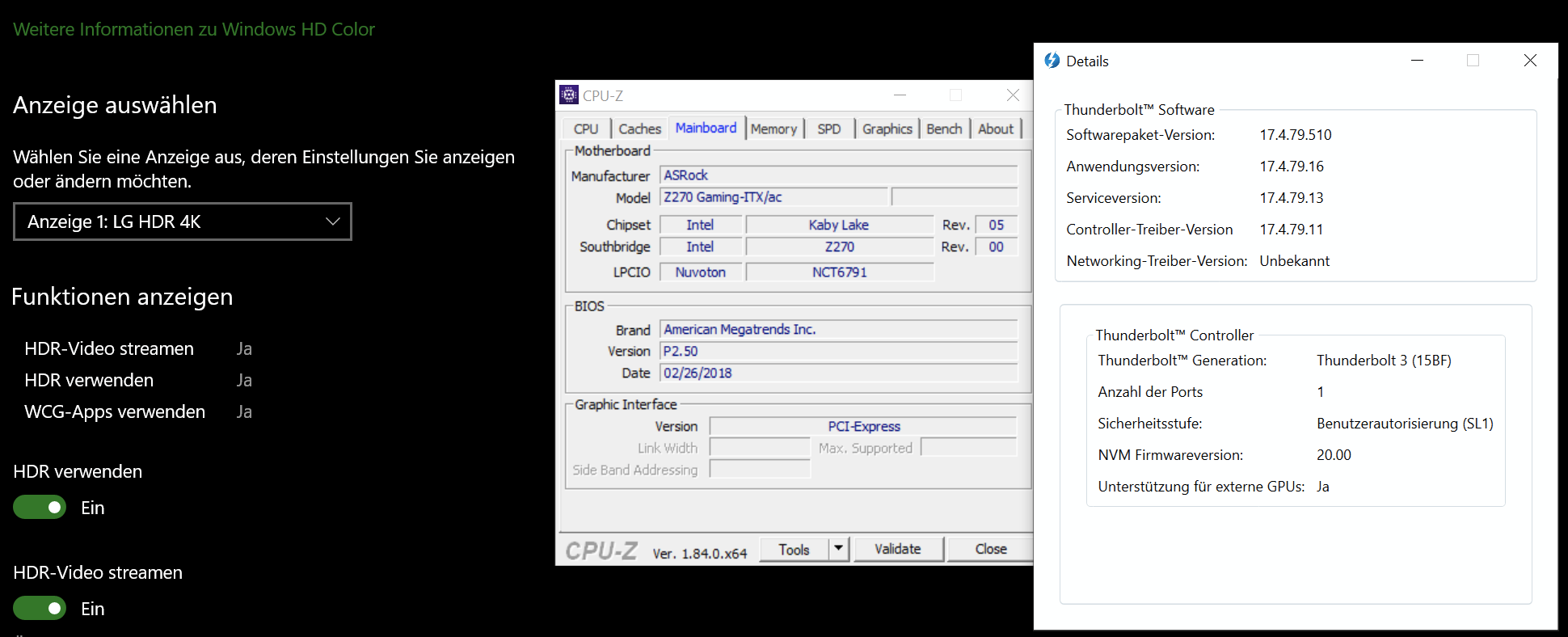Screen dimensions: 1568x637
Task: Click the 'Anzahl der Ports' label
Action: coord(1150,392)
